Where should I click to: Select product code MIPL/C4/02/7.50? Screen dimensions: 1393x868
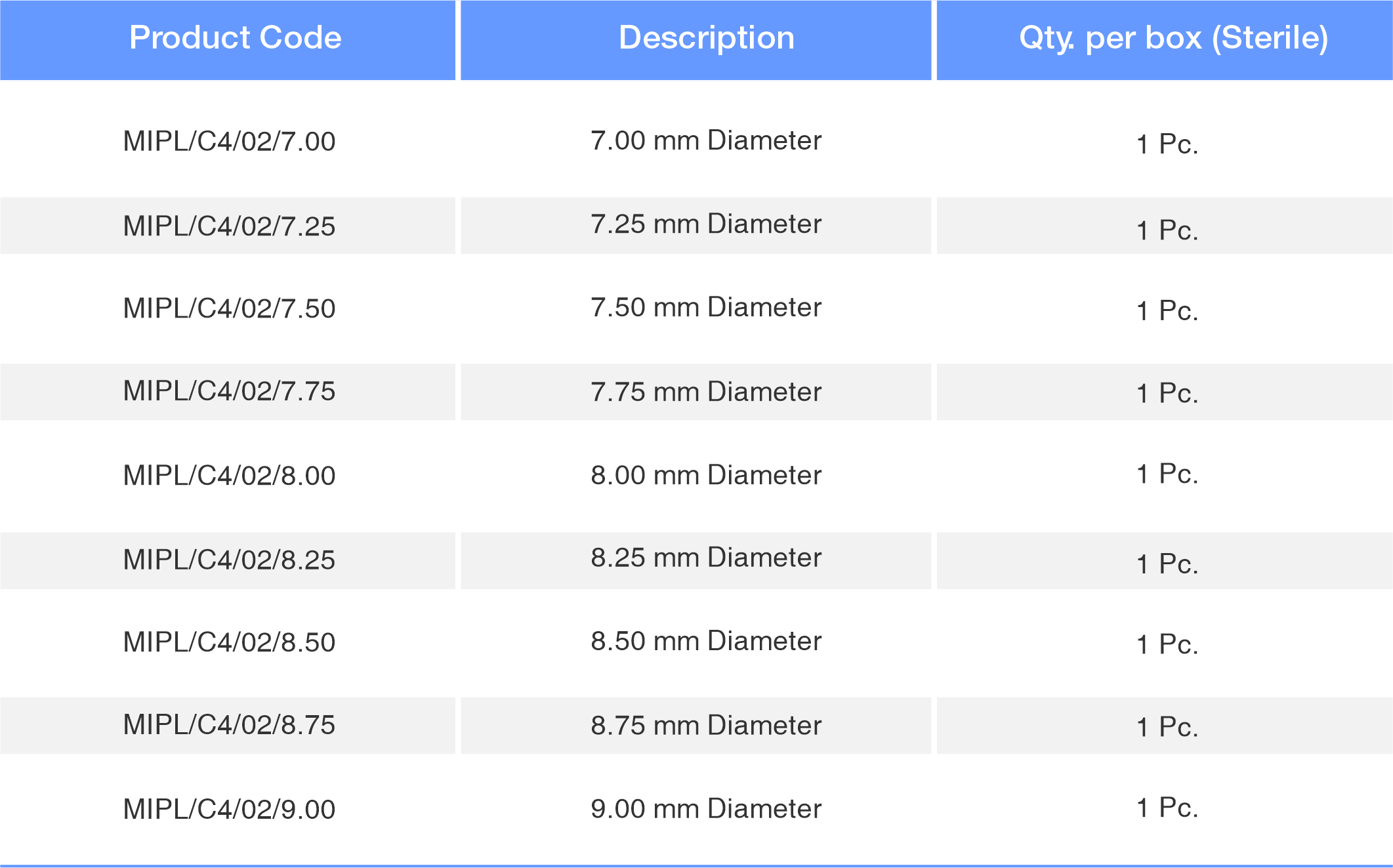(x=229, y=308)
